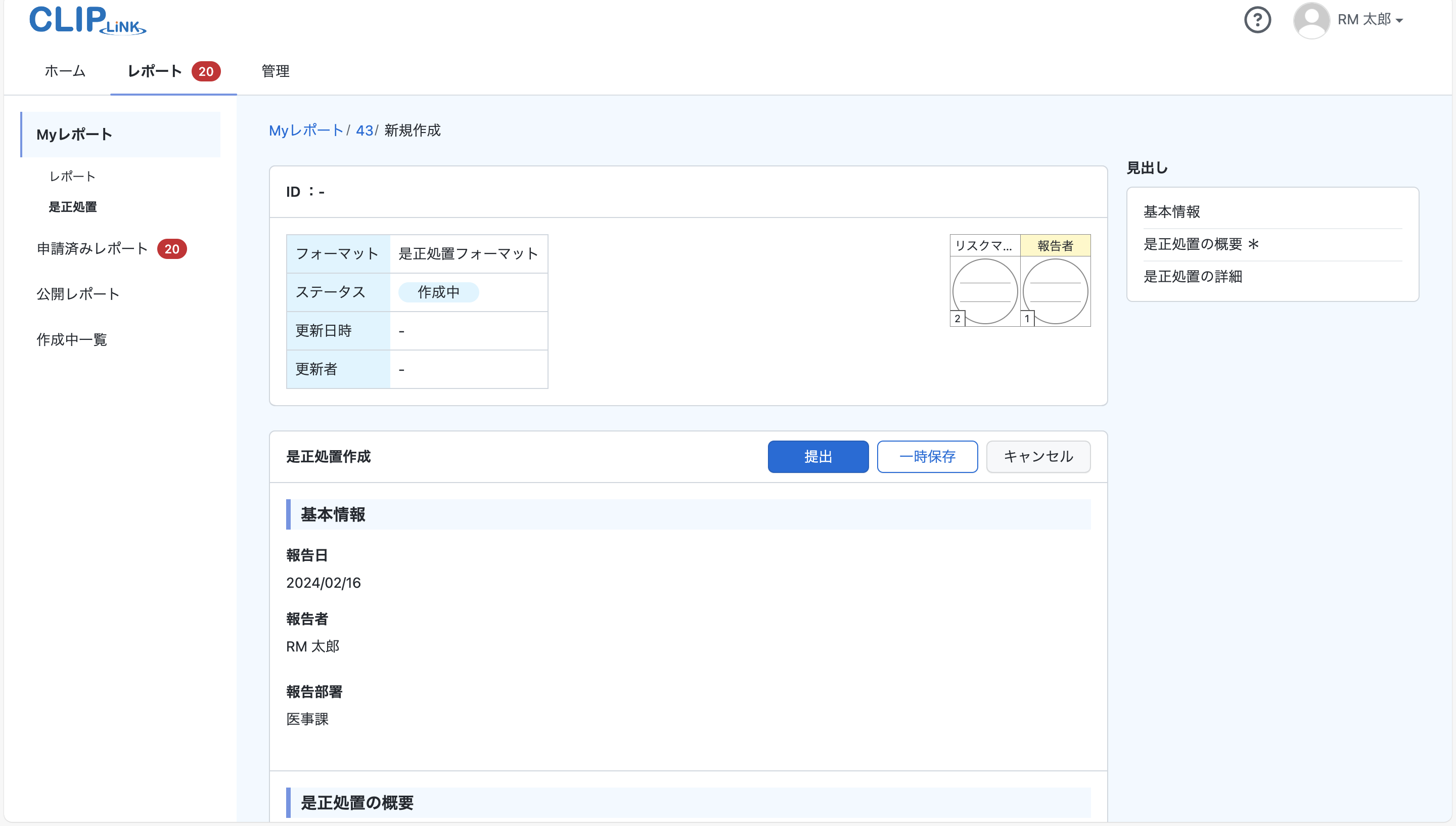This screenshot has height=826, width=1456.
Task: Click the 提出 submit button
Action: [x=818, y=457]
